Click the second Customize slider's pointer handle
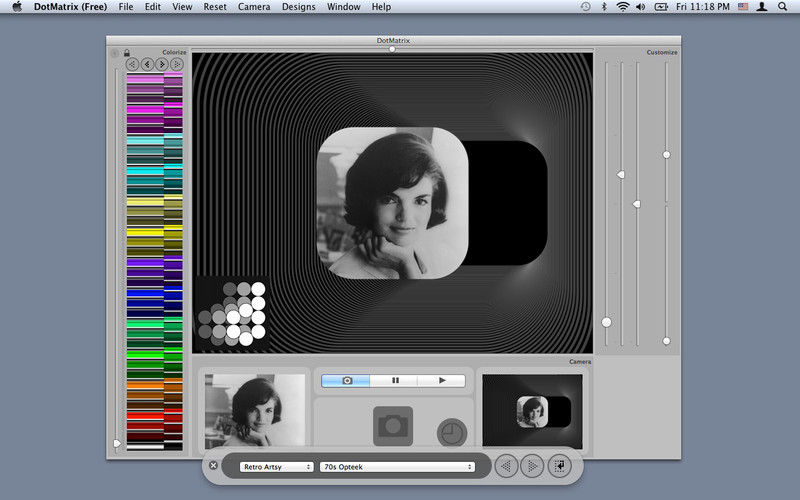The height and width of the screenshot is (500, 800). click(x=621, y=174)
